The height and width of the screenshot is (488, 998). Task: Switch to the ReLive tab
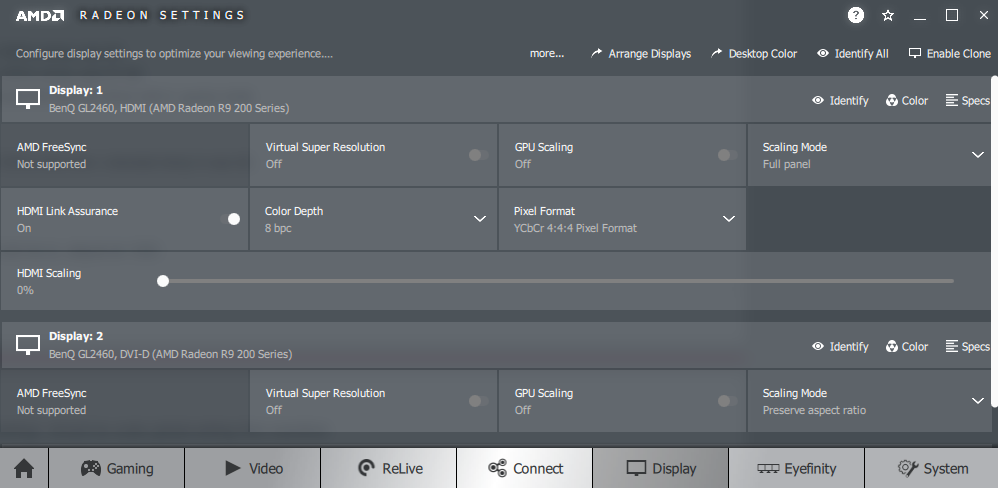click(389, 469)
